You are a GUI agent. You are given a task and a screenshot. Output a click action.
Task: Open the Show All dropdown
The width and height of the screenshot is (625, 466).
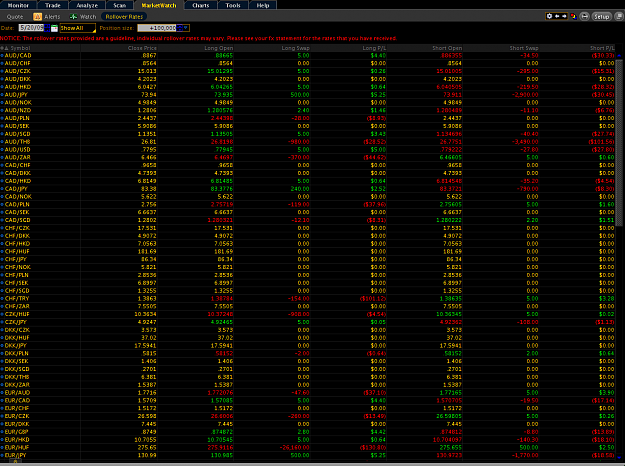click(78, 28)
